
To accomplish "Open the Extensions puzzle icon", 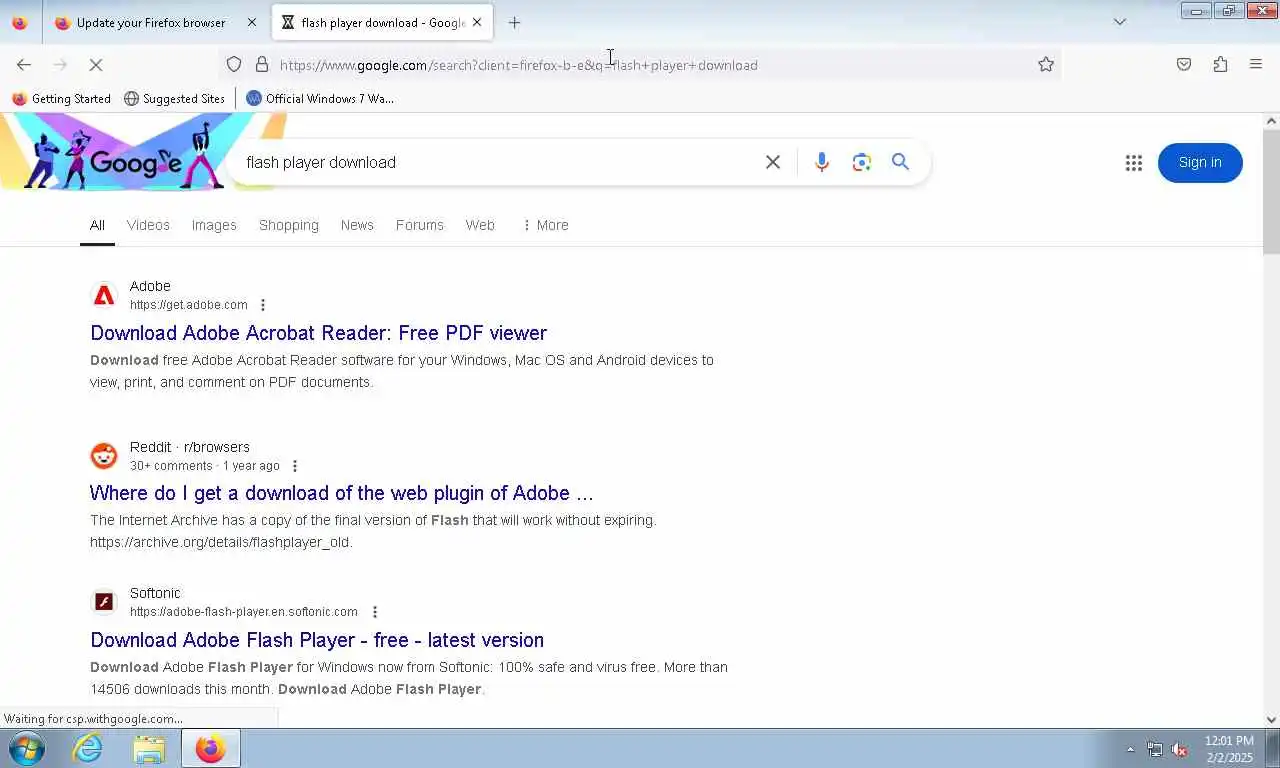I will coord(1220,64).
